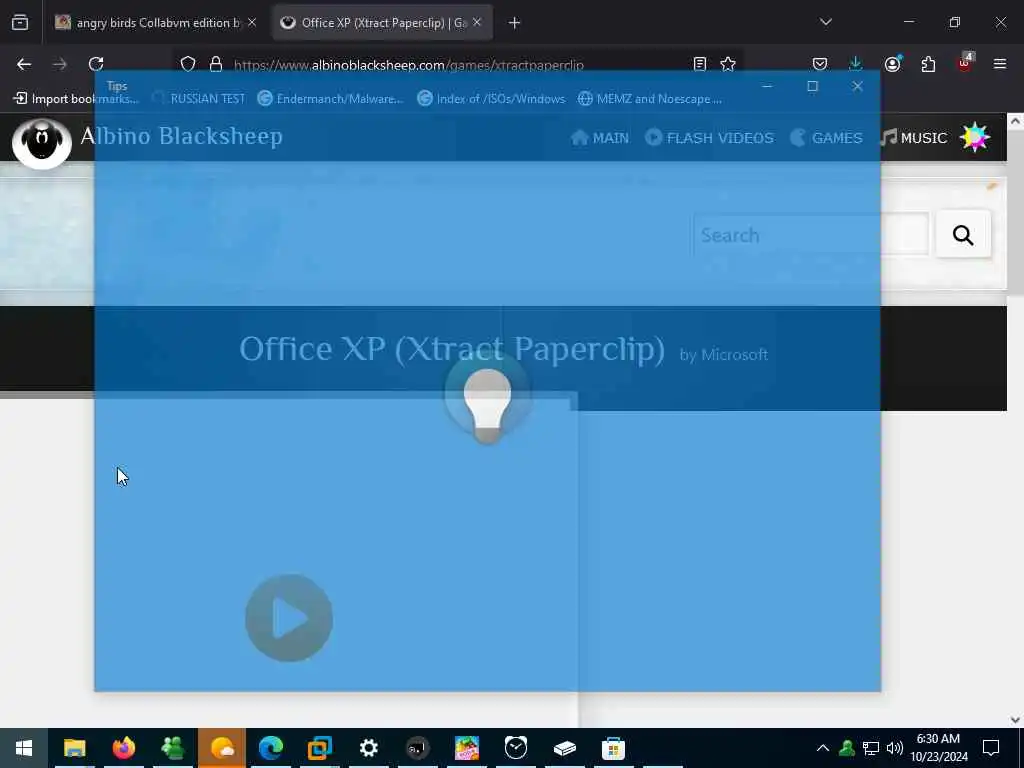1024x768 pixels.
Task: Open the dark round taskbar icon
Action: coord(417,748)
